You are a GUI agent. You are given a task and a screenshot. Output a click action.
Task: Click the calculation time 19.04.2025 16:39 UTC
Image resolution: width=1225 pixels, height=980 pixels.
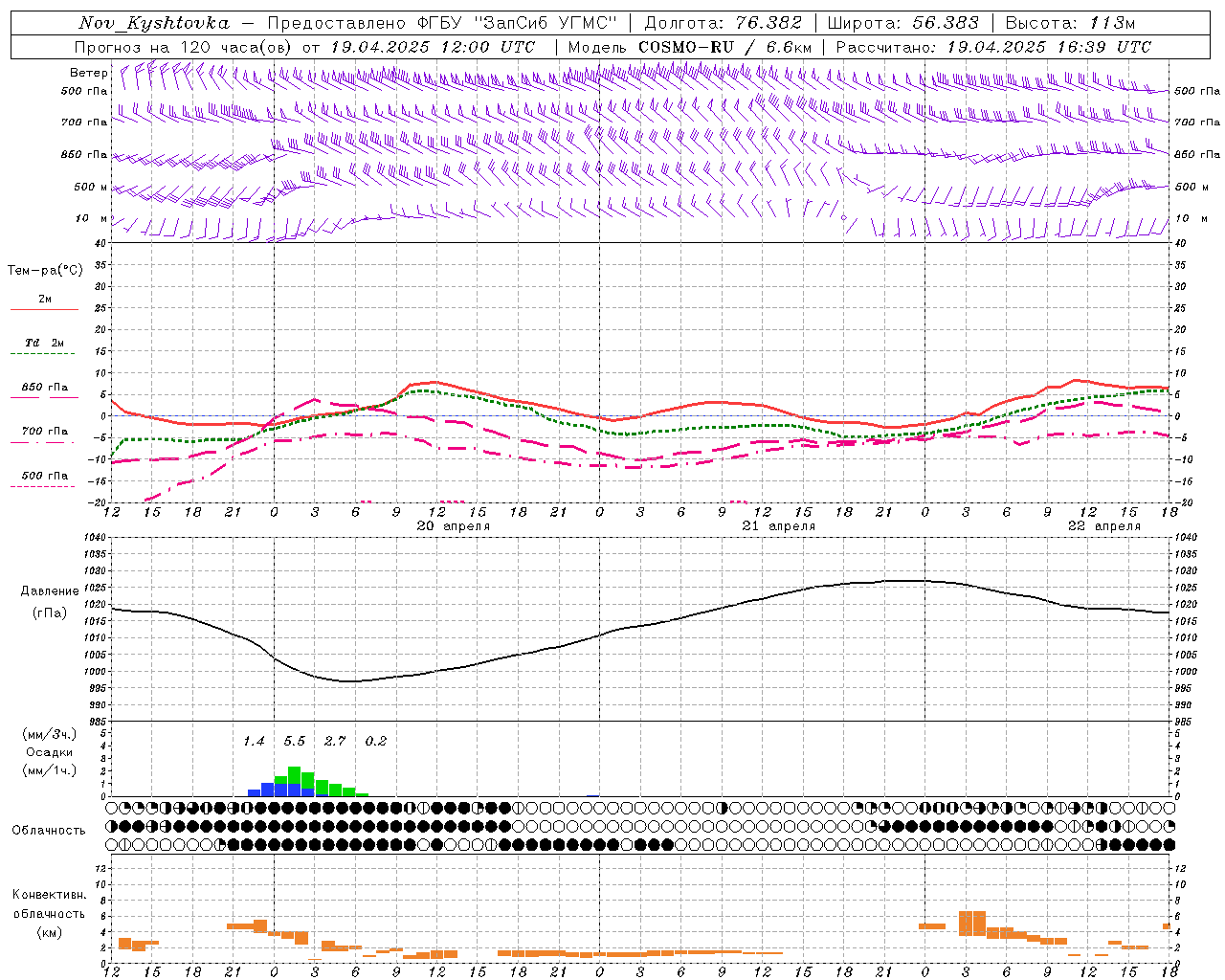coord(1049,47)
